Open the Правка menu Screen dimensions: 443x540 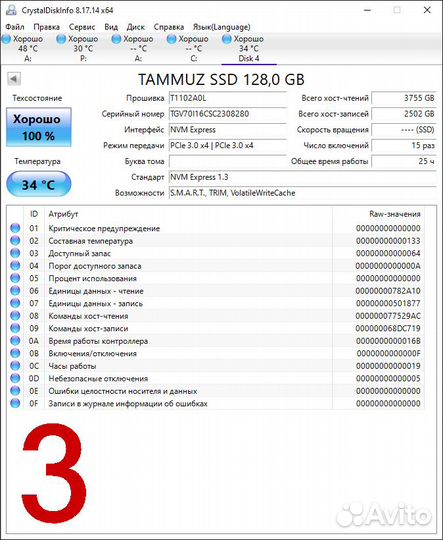click(47, 27)
